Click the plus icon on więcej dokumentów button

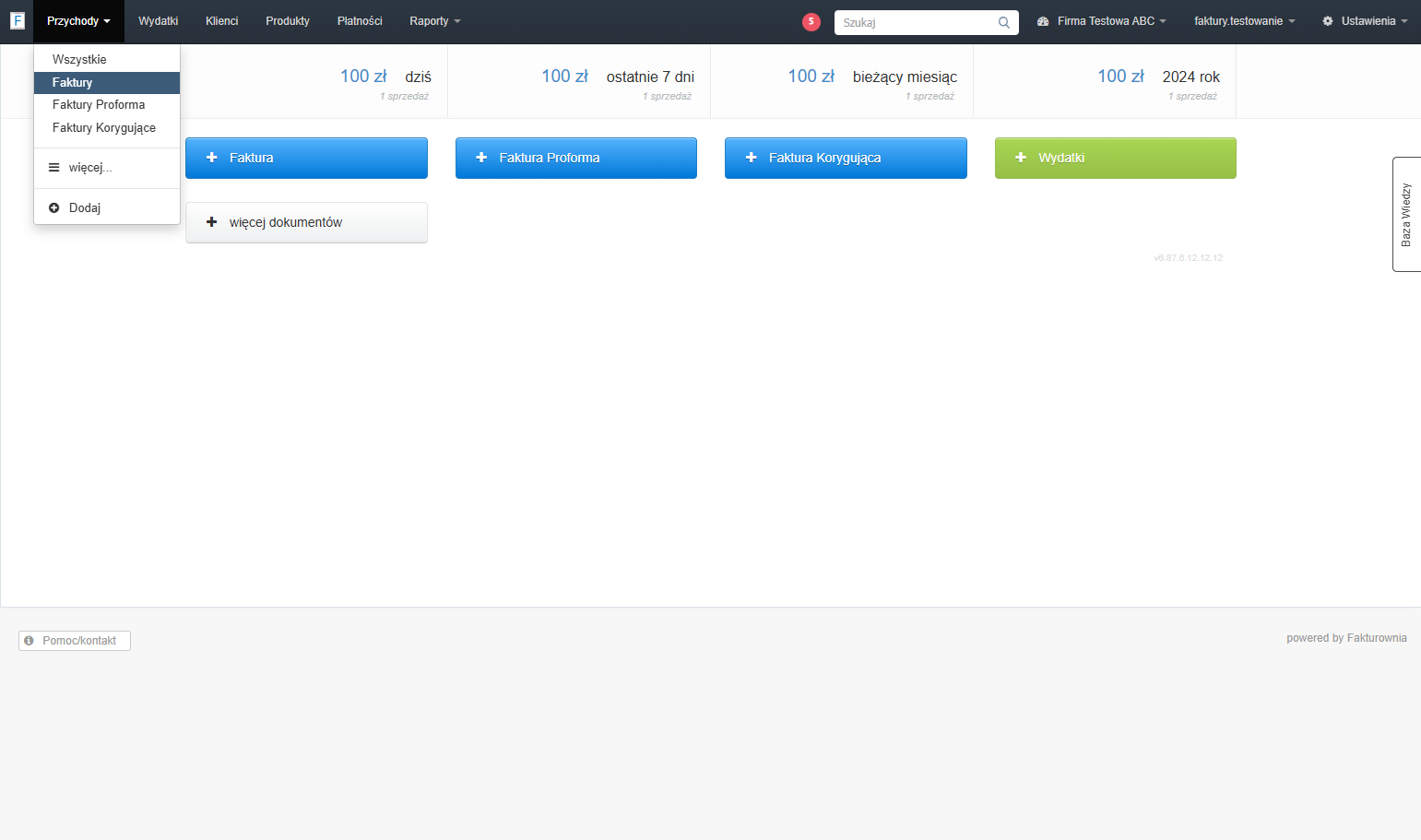tap(211, 222)
